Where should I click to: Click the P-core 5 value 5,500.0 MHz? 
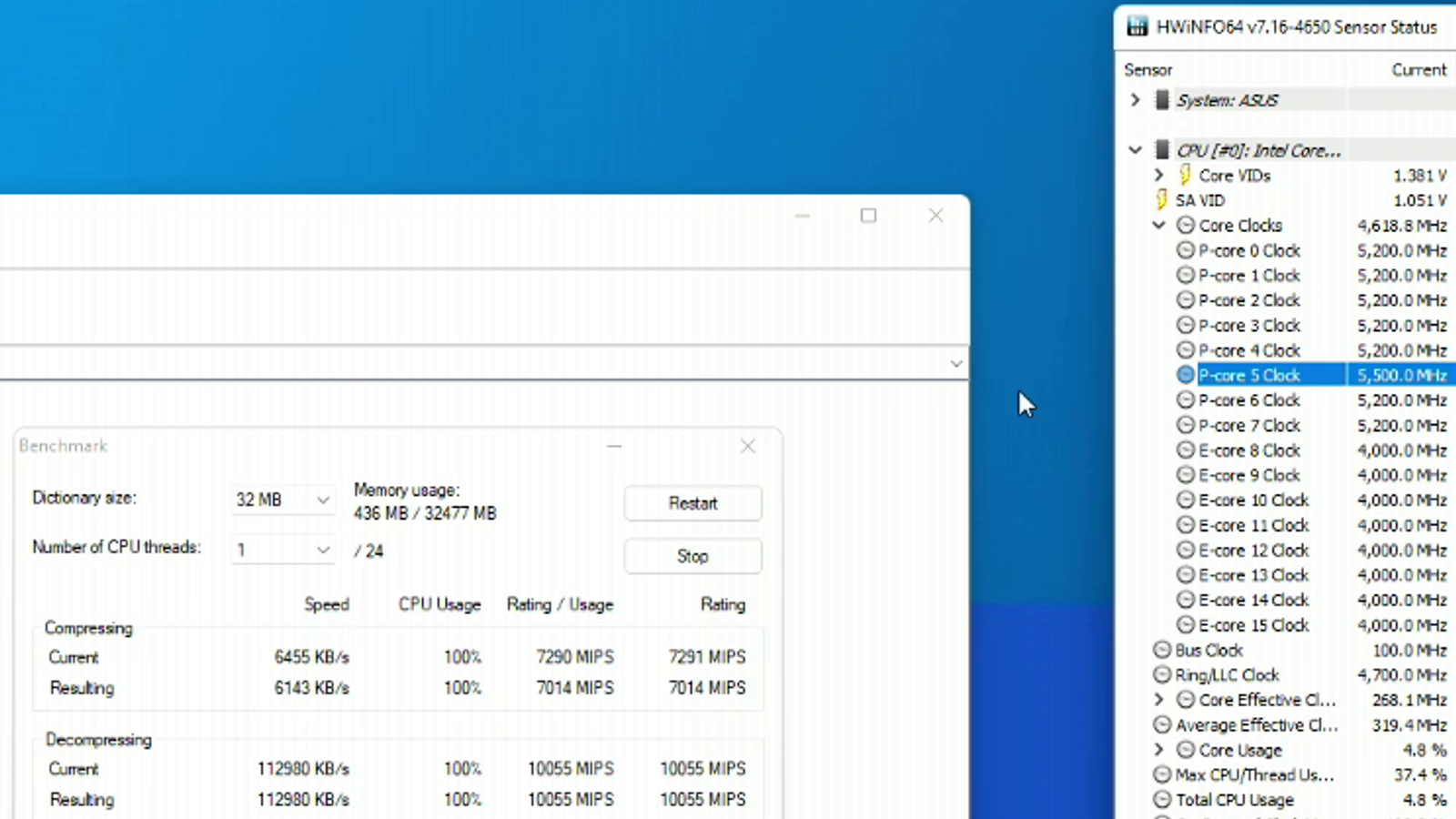(1402, 375)
